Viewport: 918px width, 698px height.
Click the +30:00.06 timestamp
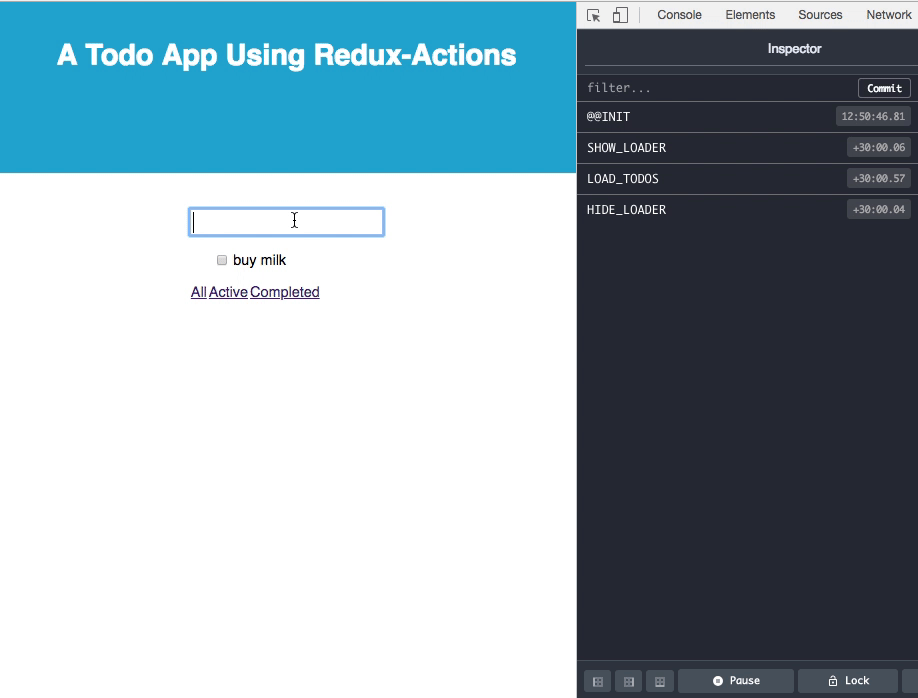(879, 148)
